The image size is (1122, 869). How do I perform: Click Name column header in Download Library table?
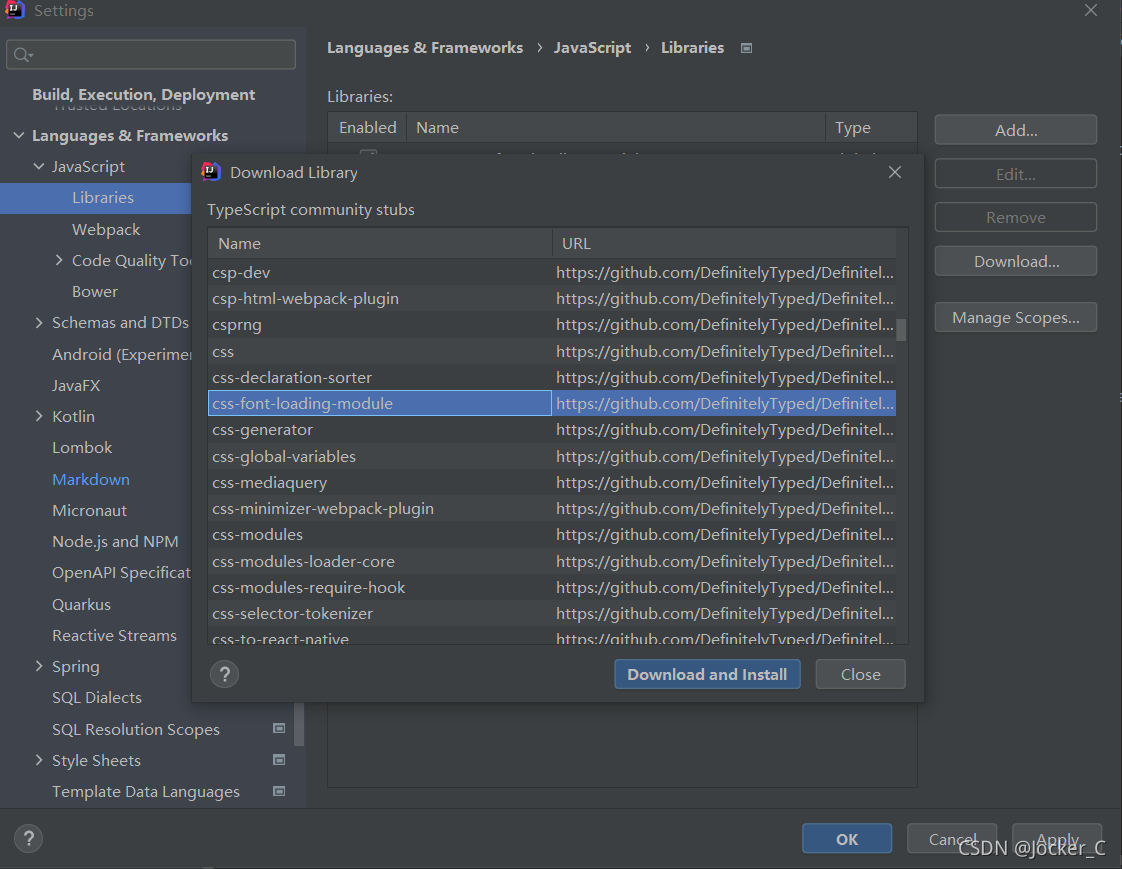(380, 243)
